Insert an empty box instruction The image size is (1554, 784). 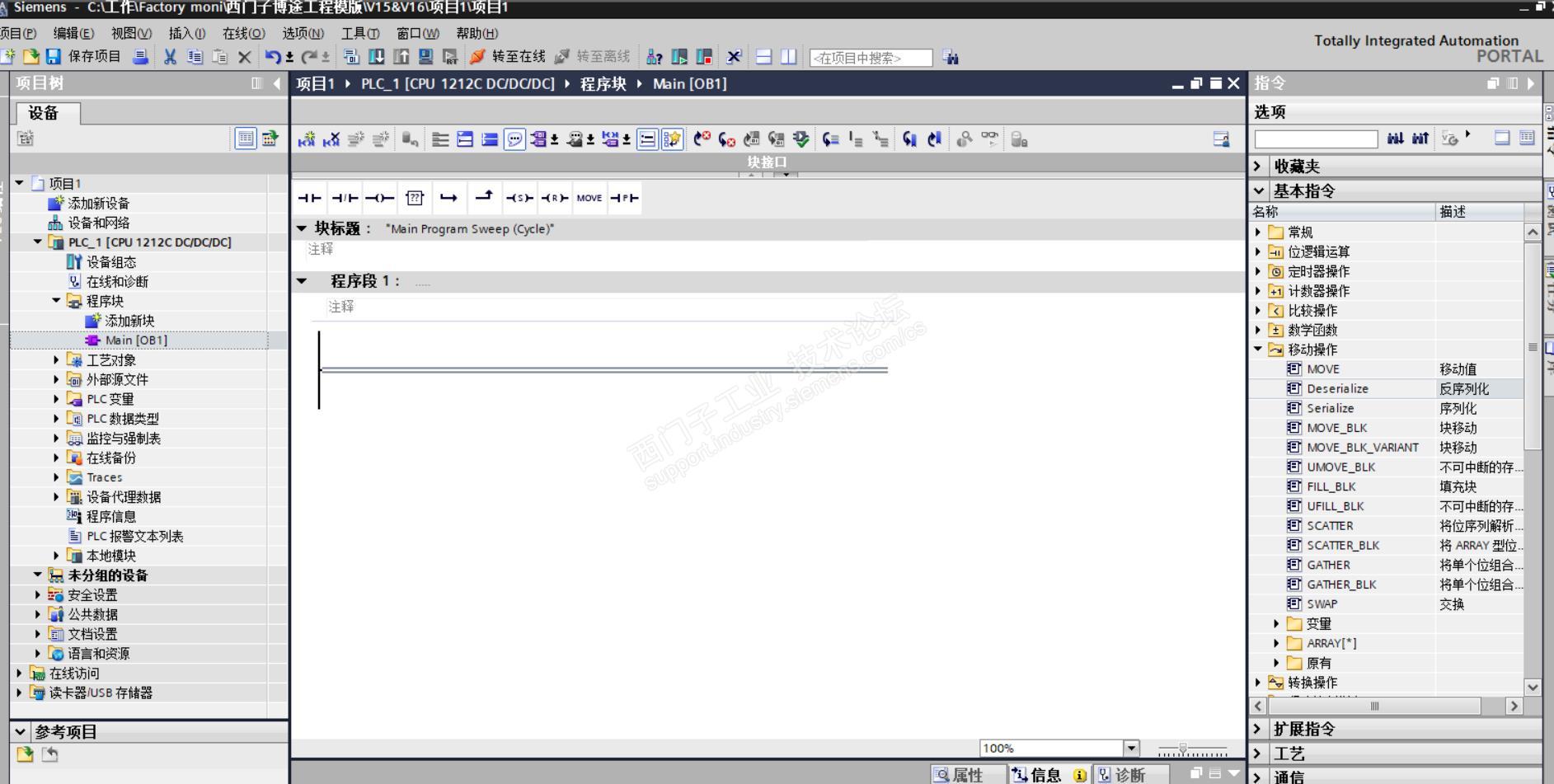click(x=415, y=198)
